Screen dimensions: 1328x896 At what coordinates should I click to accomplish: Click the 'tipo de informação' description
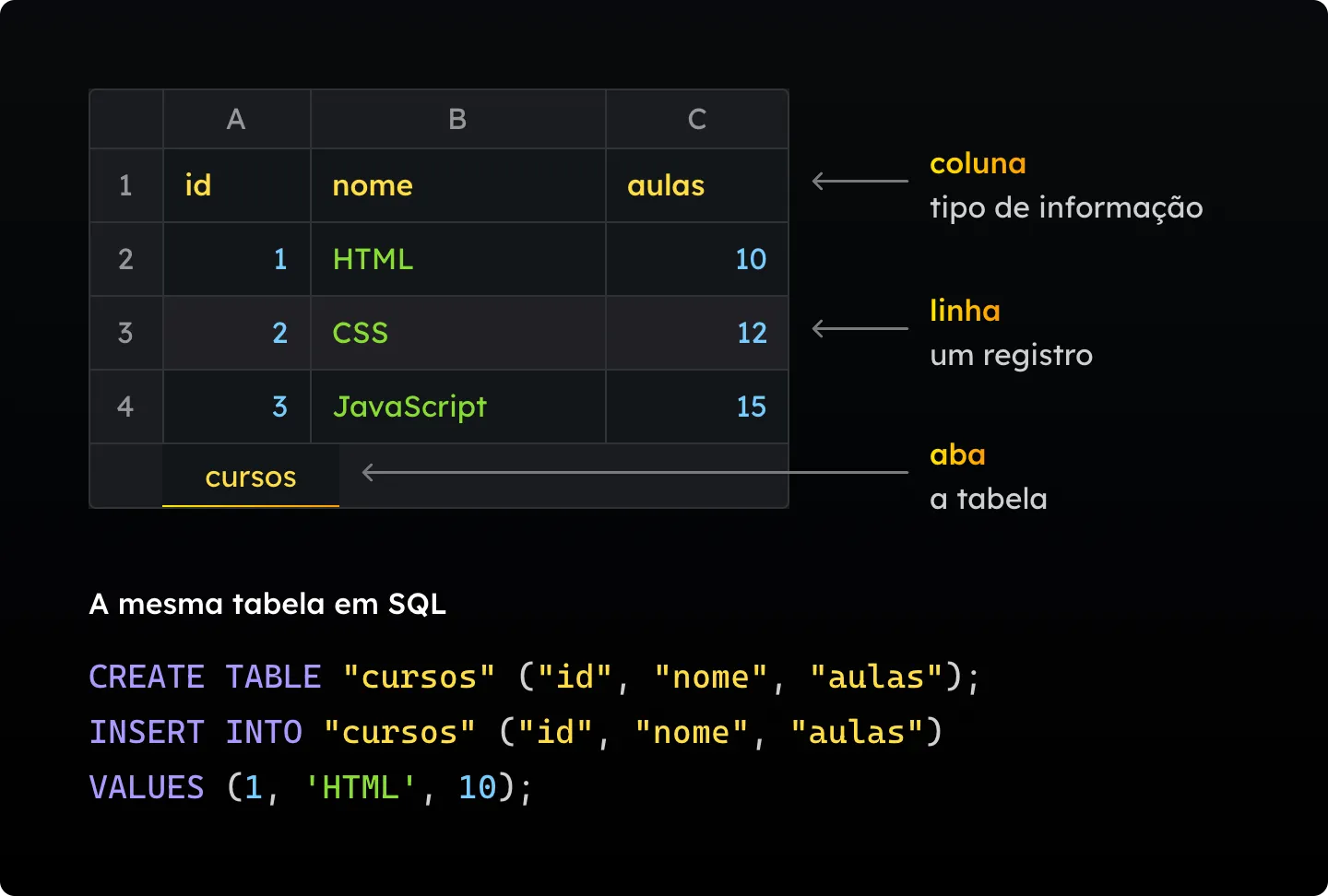click(1066, 208)
